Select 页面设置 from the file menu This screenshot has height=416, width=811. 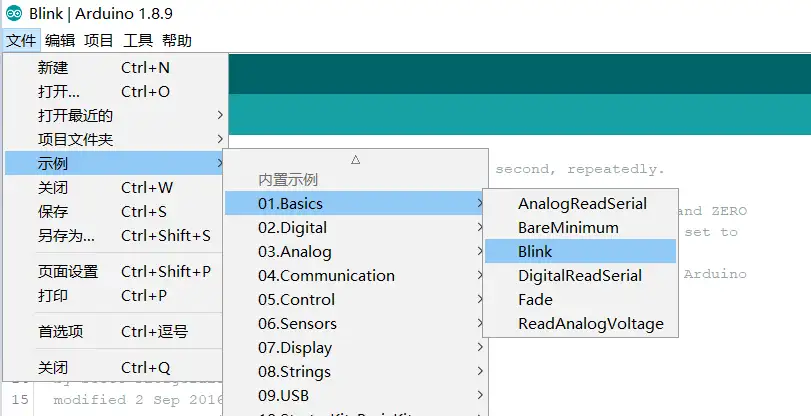click(x=68, y=272)
